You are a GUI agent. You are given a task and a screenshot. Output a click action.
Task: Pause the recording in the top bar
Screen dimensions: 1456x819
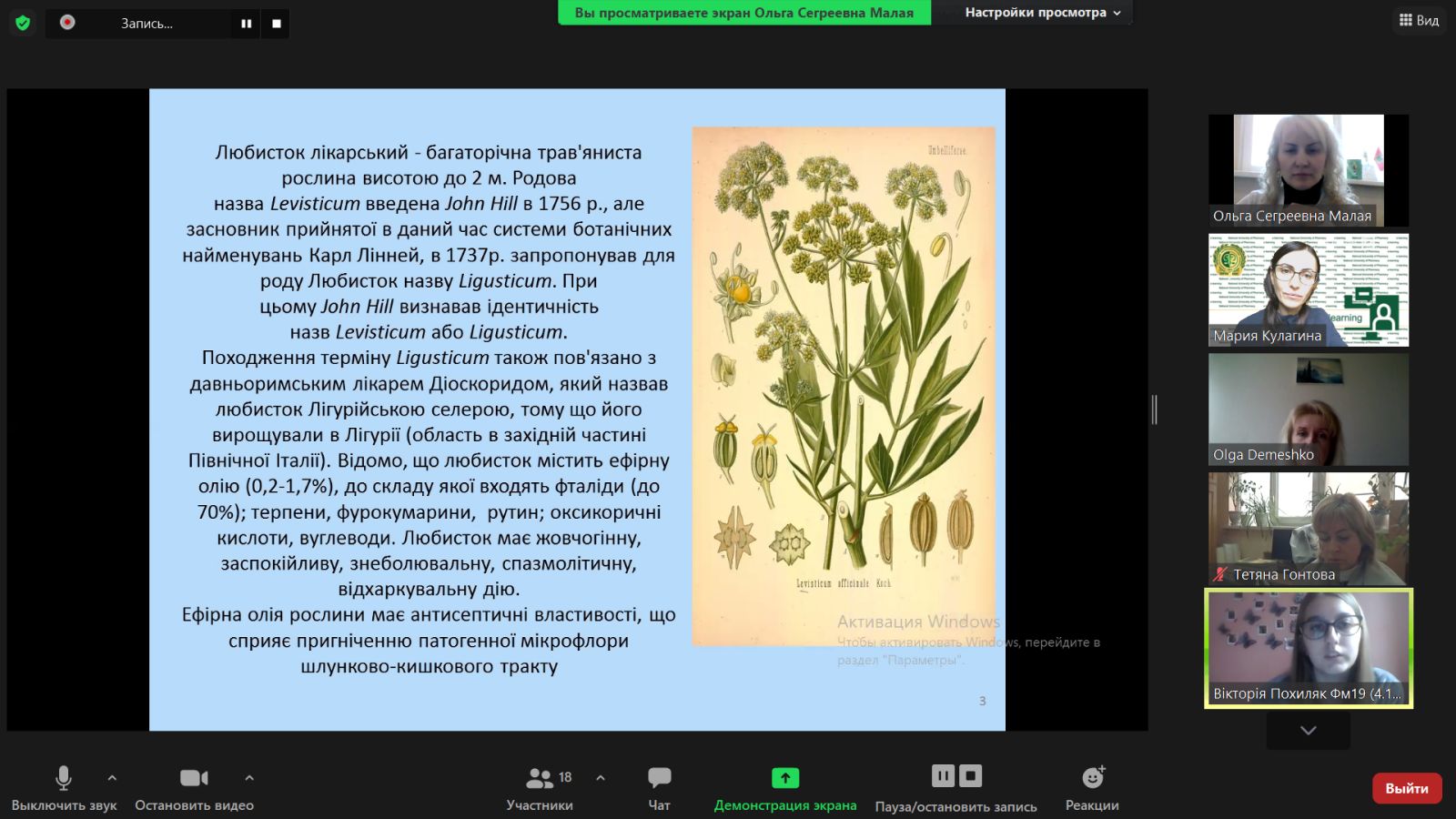point(246,24)
